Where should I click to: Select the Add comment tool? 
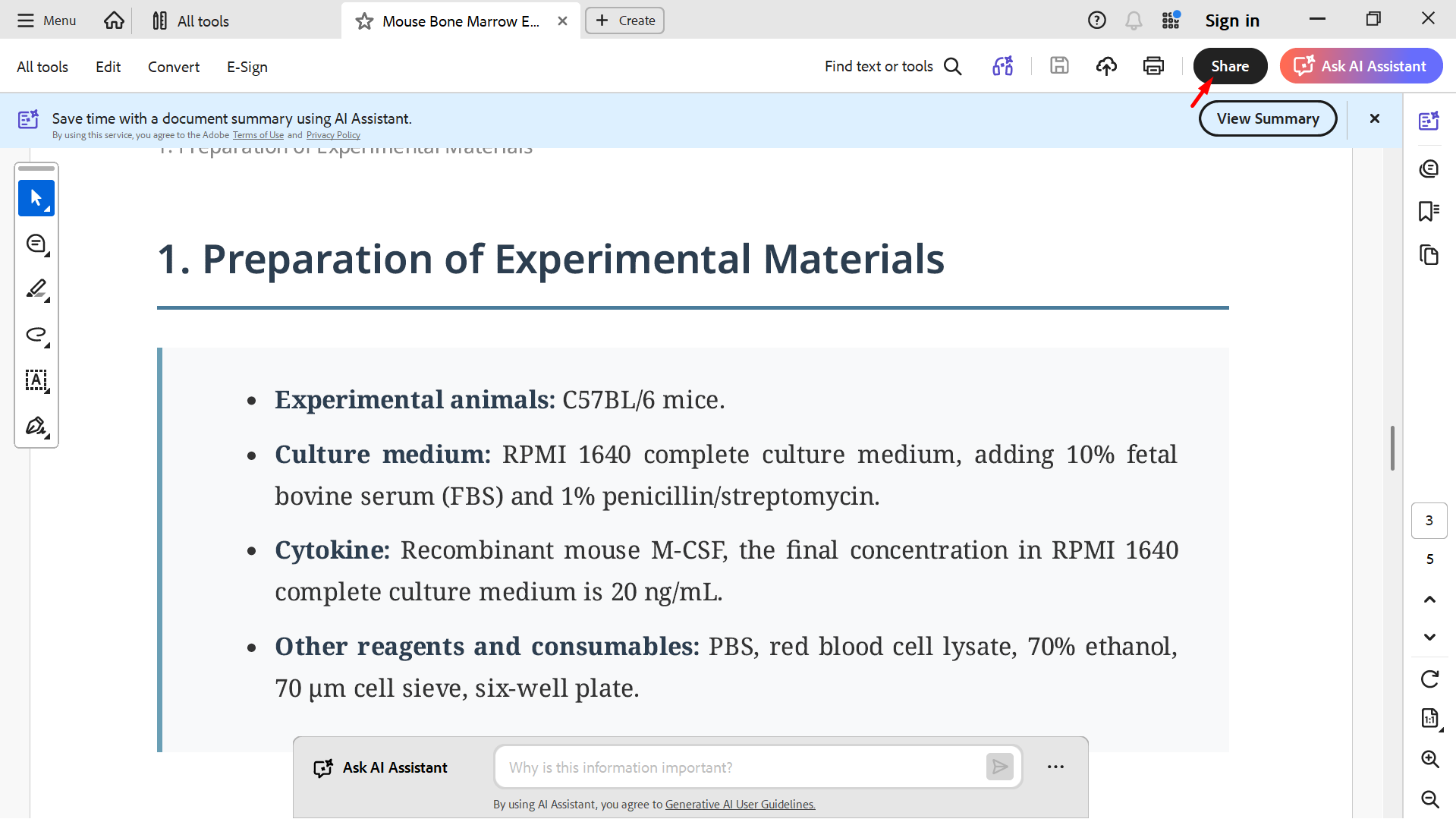pos(36,244)
